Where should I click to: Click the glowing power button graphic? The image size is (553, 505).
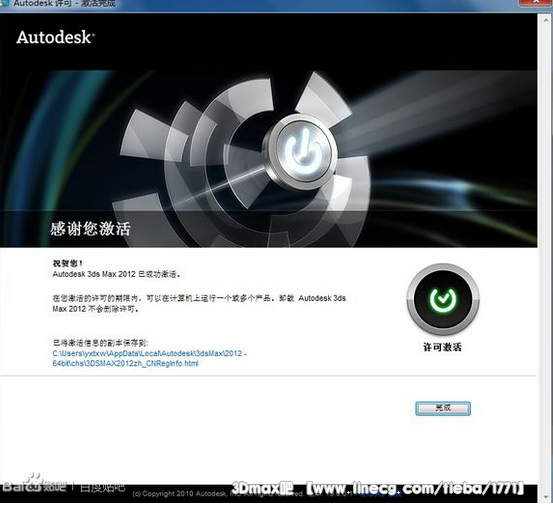(x=303, y=152)
